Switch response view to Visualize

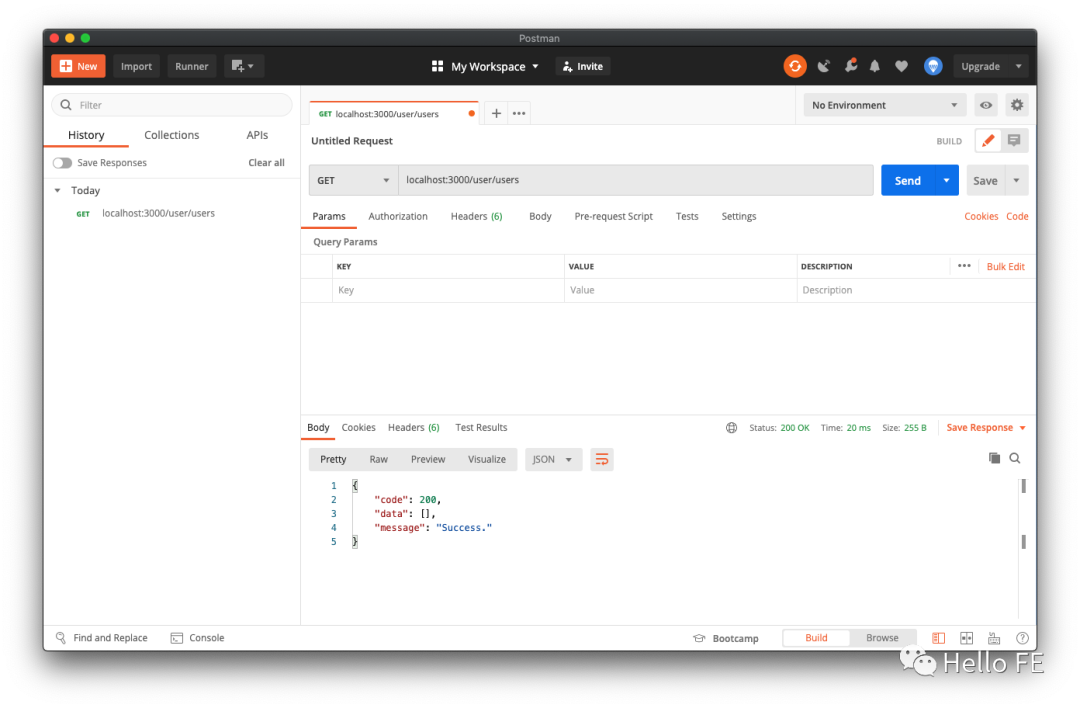tap(487, 459)
